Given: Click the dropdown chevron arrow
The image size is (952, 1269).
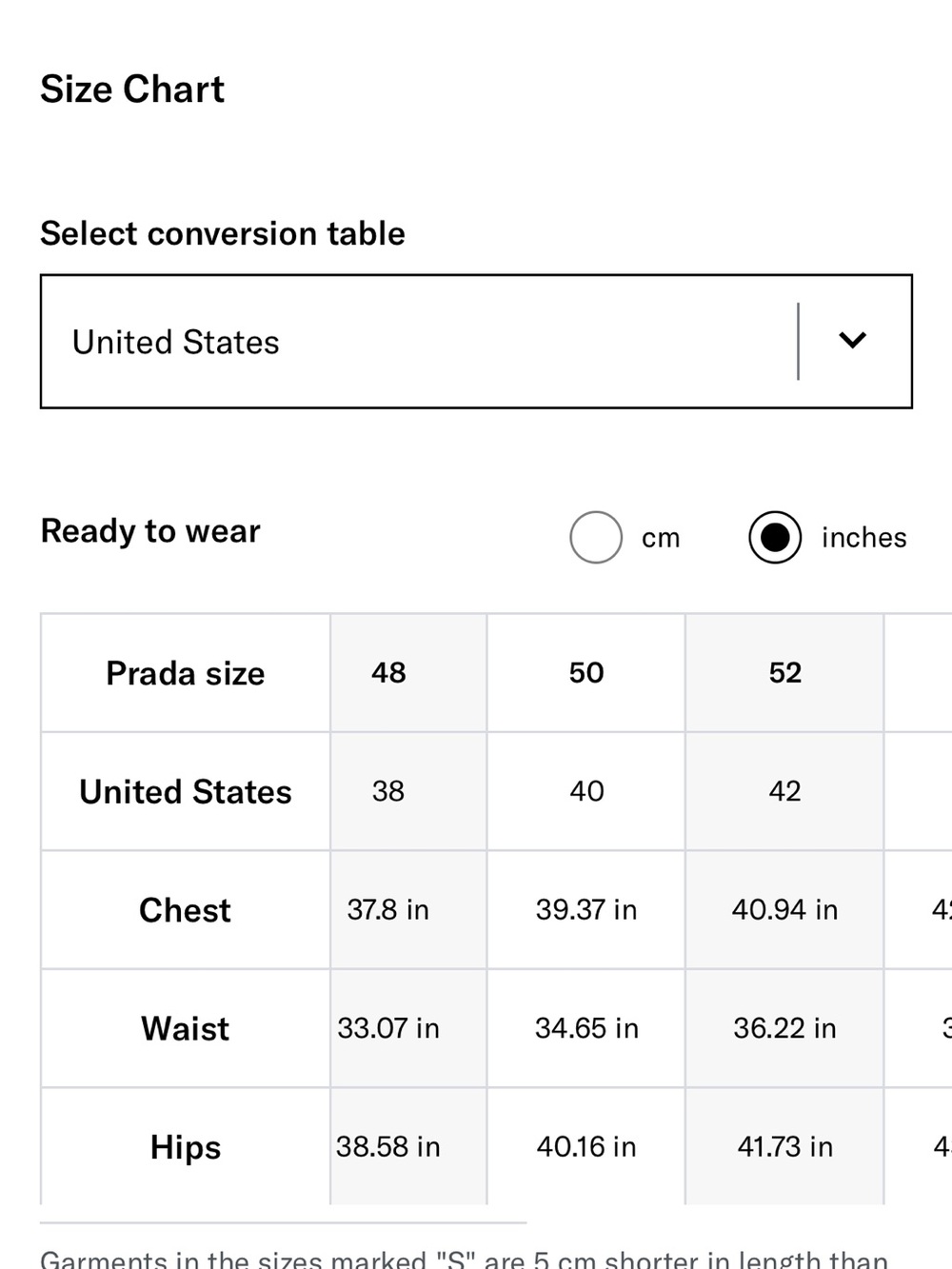Looking at the screenshot, I should [852, 340].
